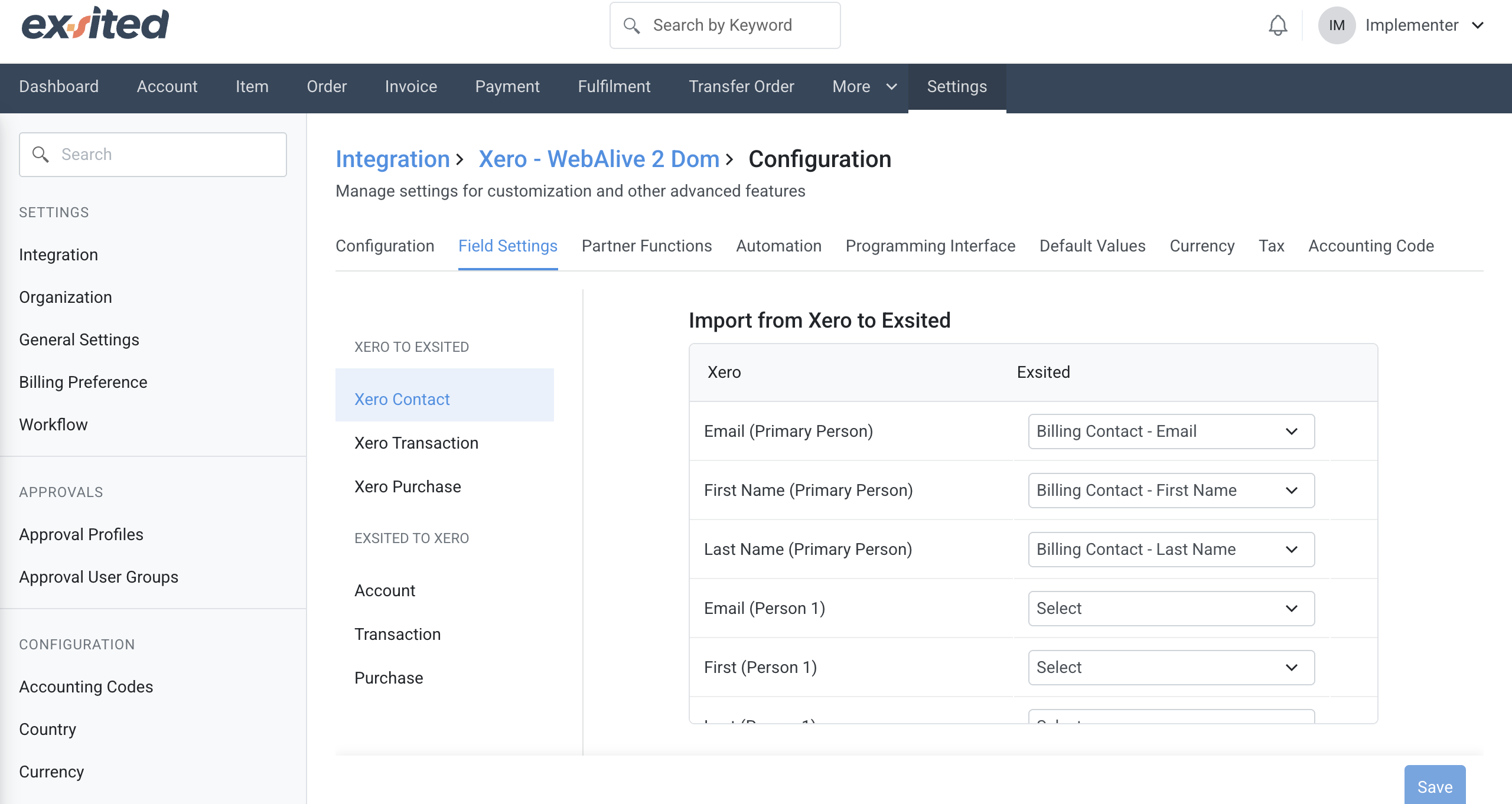Open General Settings in sidebar

(x=79, y=340)
